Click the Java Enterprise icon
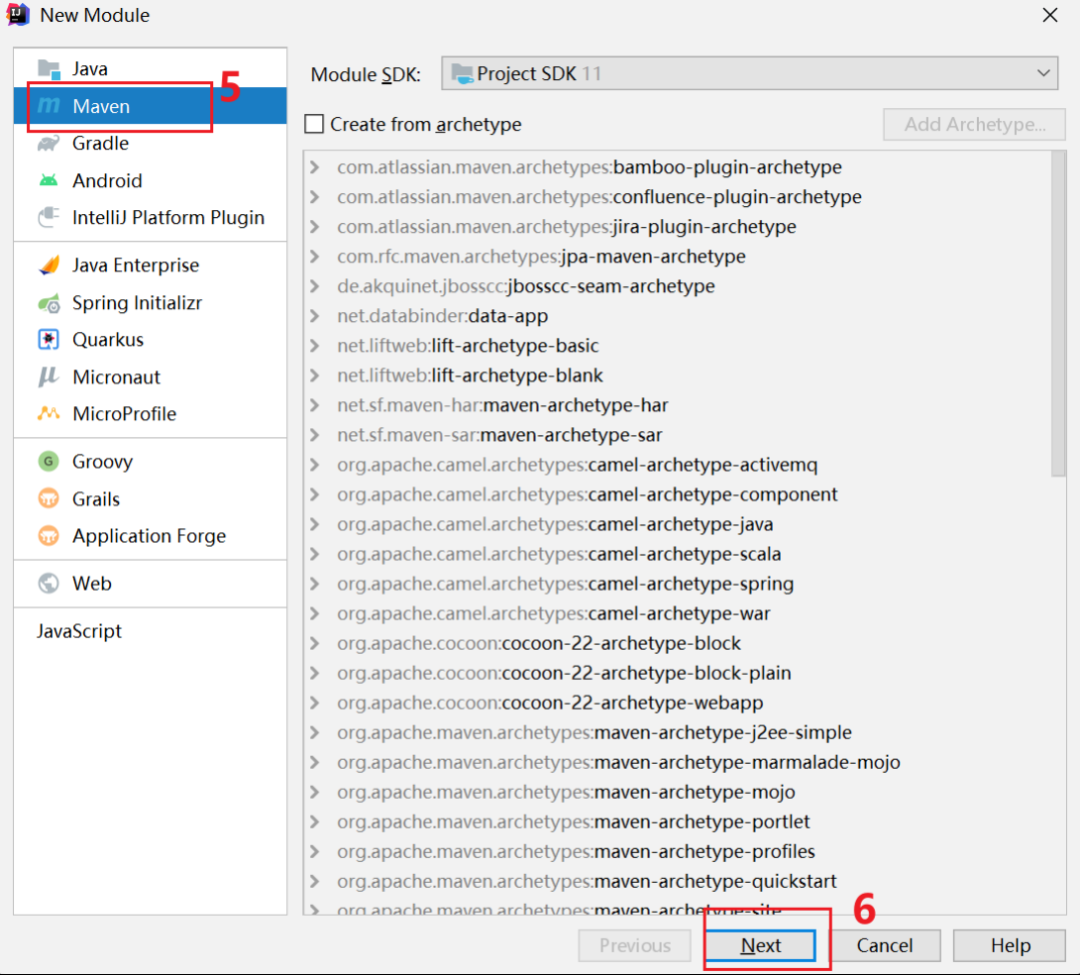 [x=49, y=265]
